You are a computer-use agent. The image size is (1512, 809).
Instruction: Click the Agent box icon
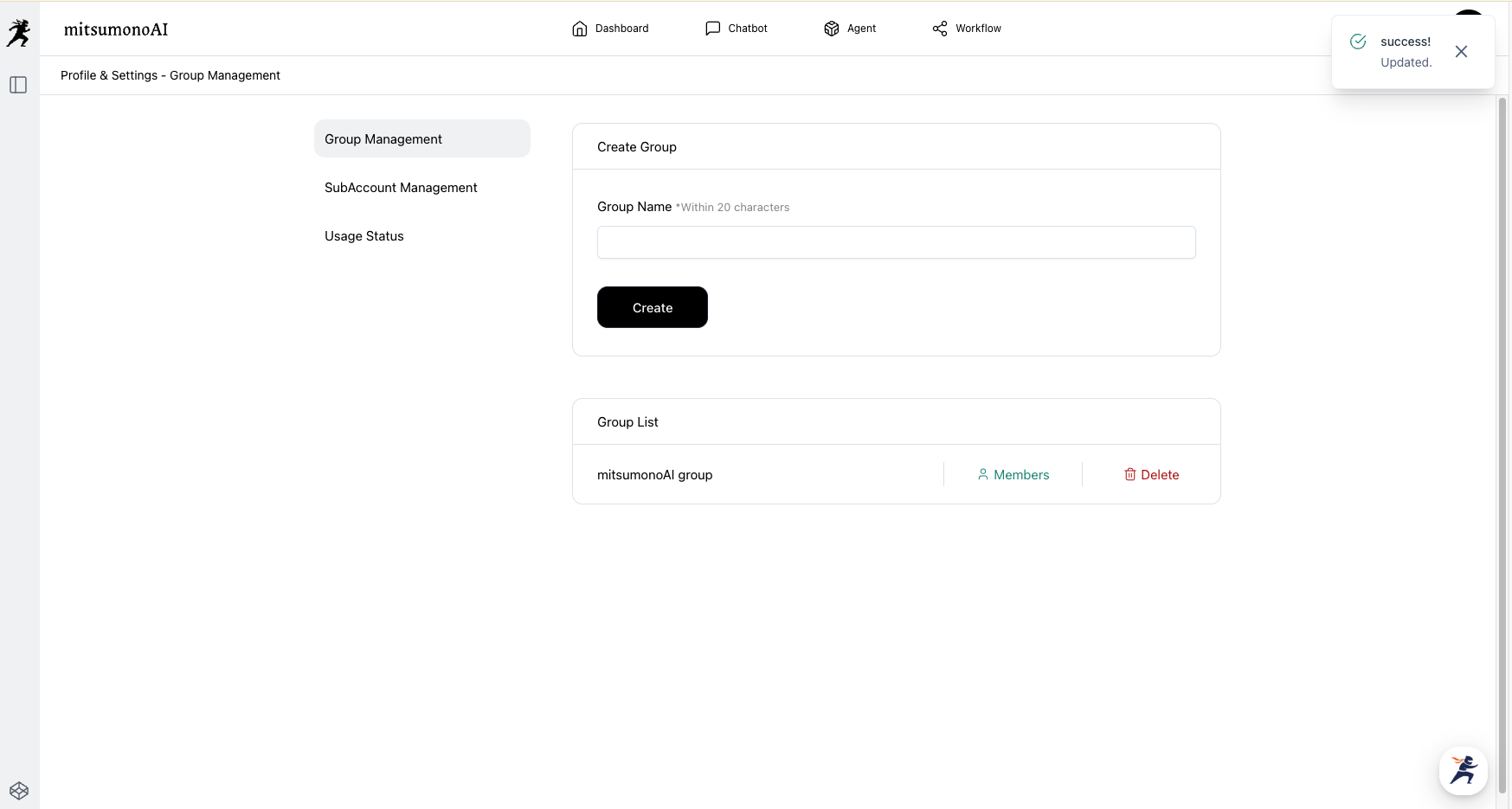pyautogui.click(x=832, y=29)
